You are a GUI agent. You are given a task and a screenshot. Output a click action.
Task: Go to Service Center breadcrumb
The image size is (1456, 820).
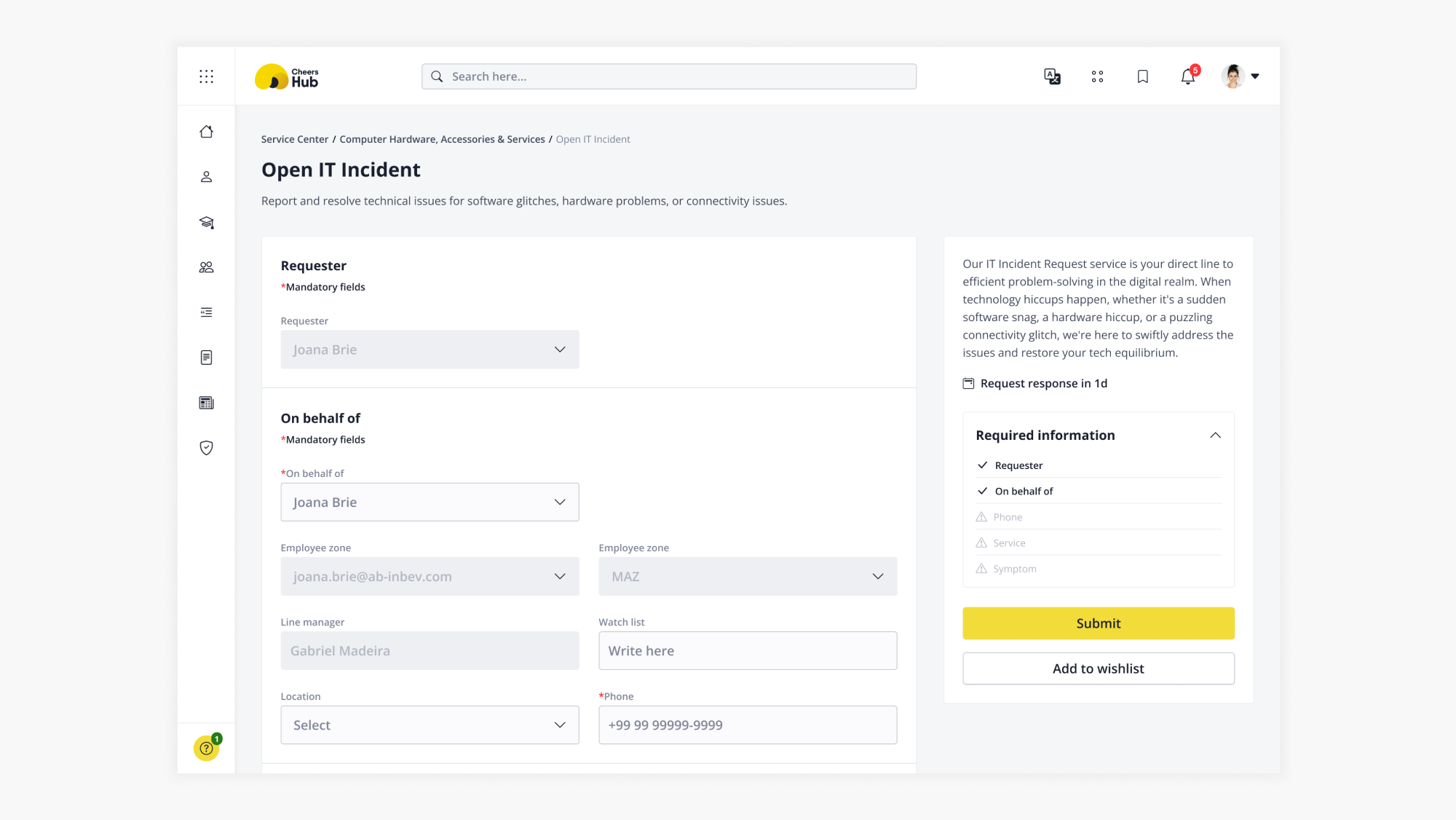pos(294,139)
